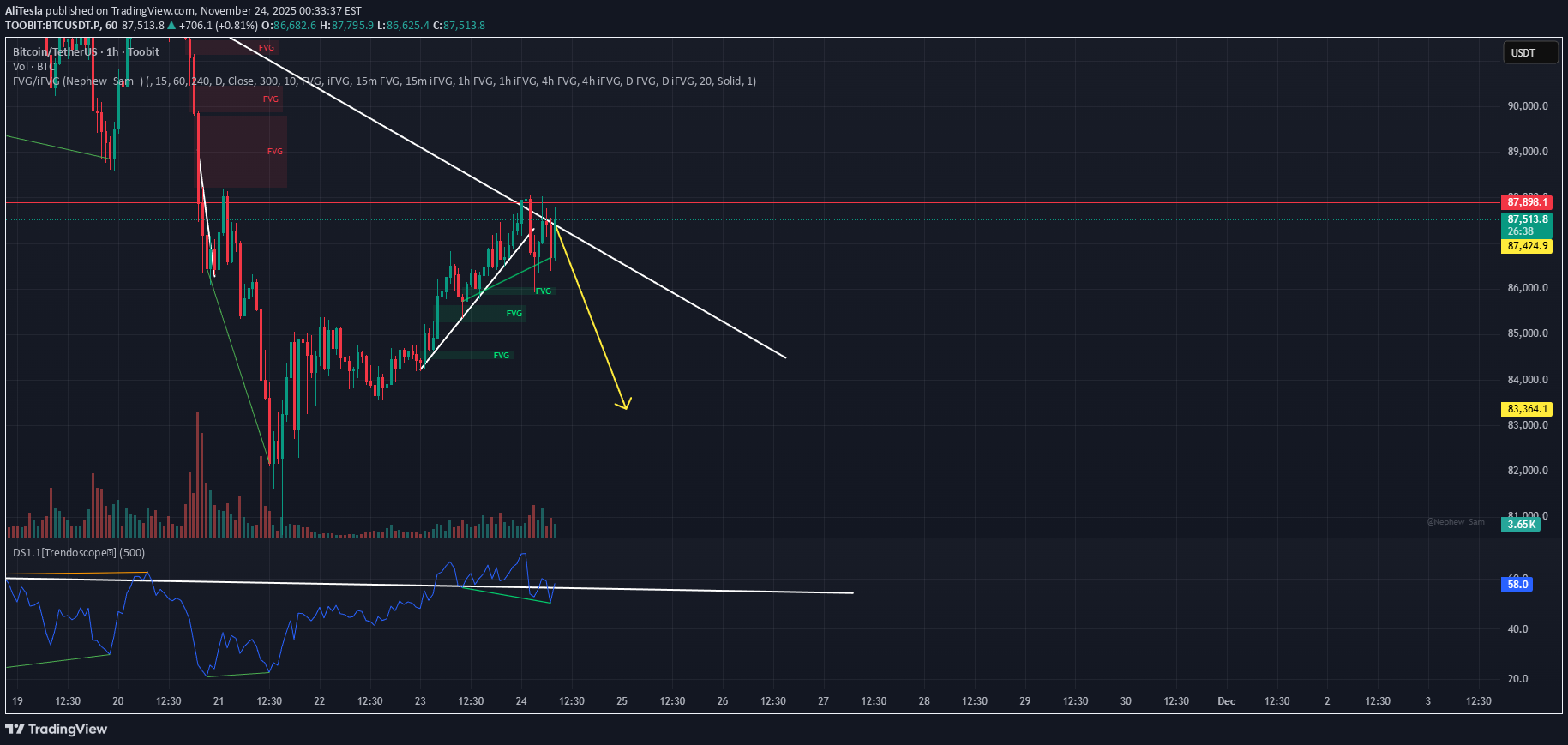Select the middle green FVG zone label
Screen dimensions: 1568x745
[514, 314]
